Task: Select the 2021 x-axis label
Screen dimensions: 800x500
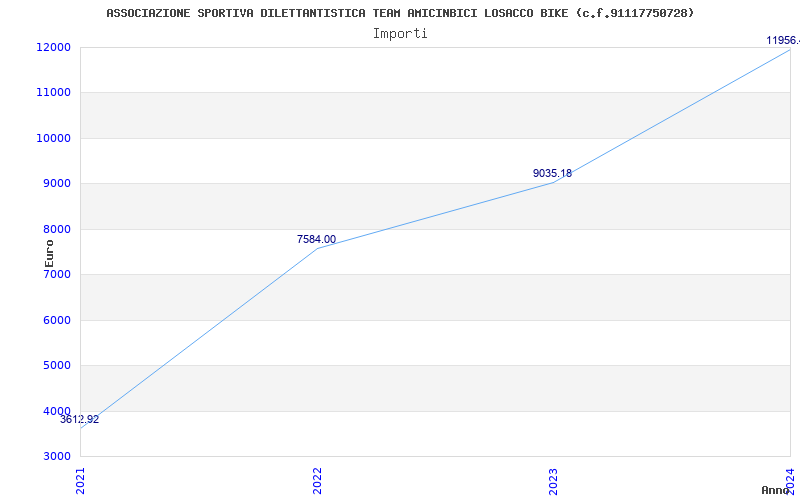Action: coord(81,481)
